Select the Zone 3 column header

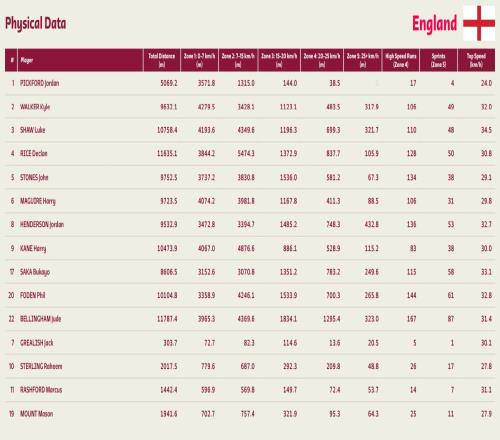point(279,60)
